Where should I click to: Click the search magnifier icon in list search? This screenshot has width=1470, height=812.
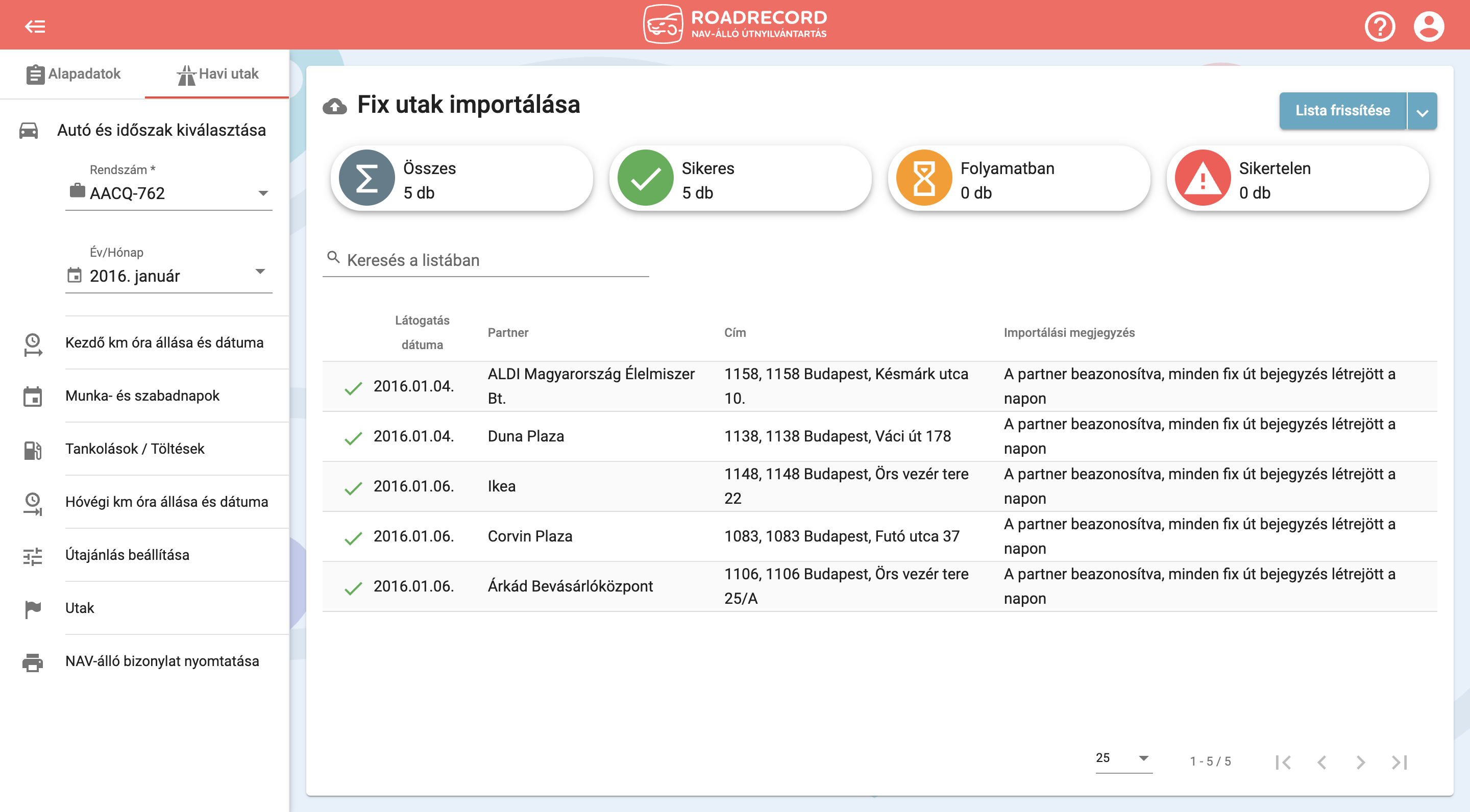click(333, 257)
